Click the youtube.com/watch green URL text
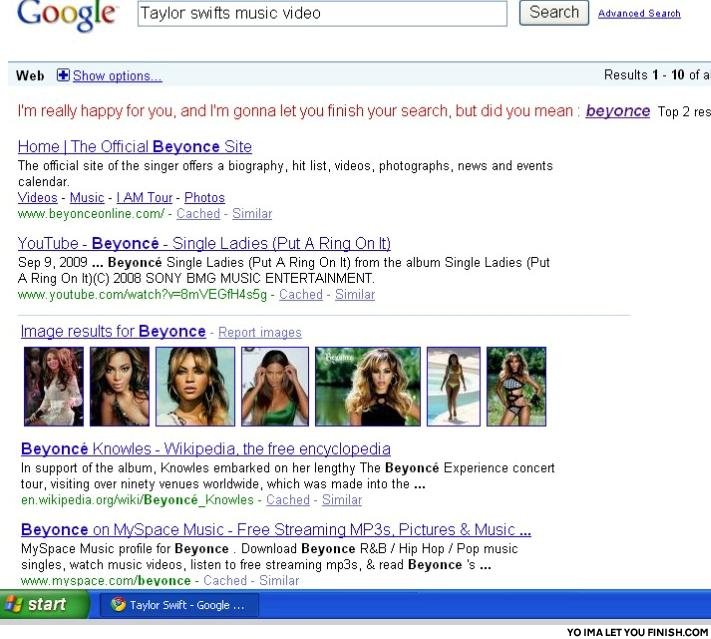Screen dimensions: 711x639 (142, 295)
